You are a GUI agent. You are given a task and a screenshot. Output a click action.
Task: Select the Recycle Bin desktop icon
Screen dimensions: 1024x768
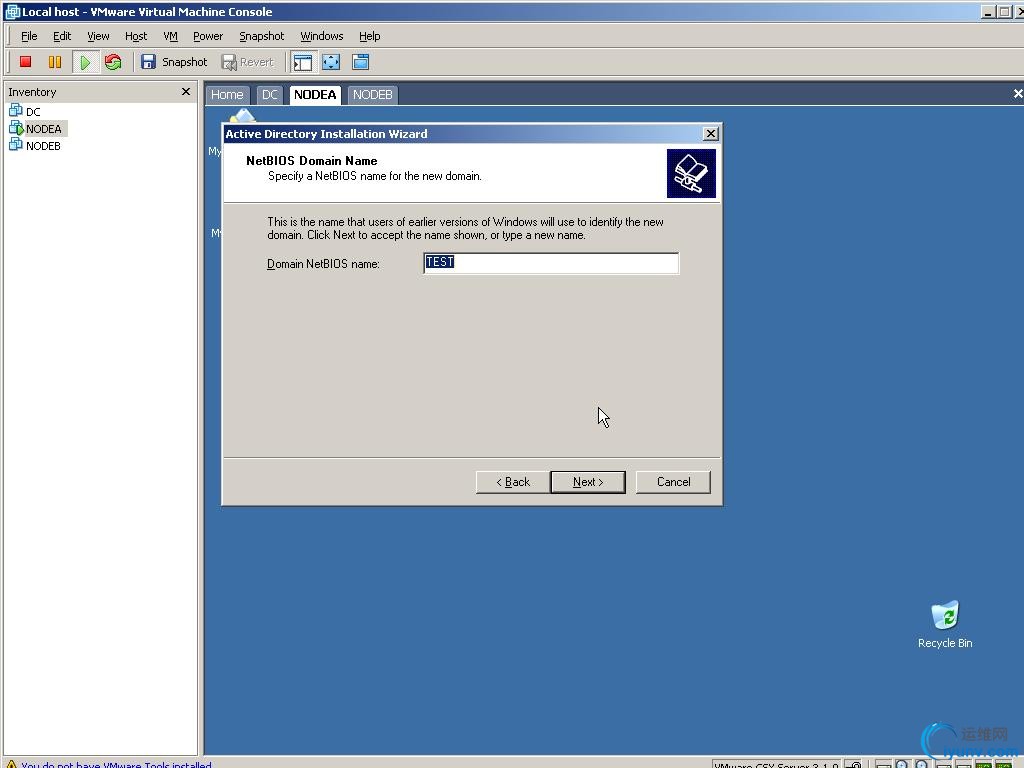(945, 624)
